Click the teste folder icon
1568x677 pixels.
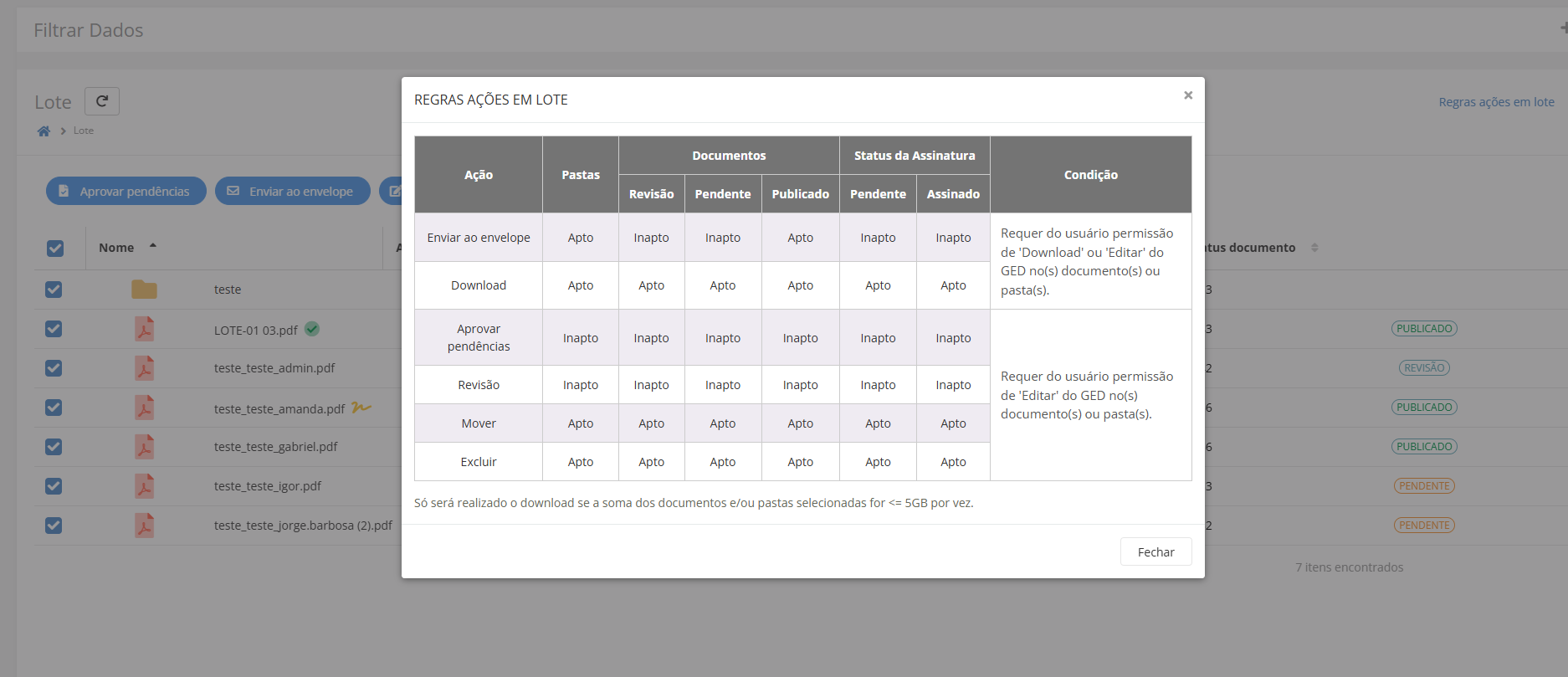[144, 290]
